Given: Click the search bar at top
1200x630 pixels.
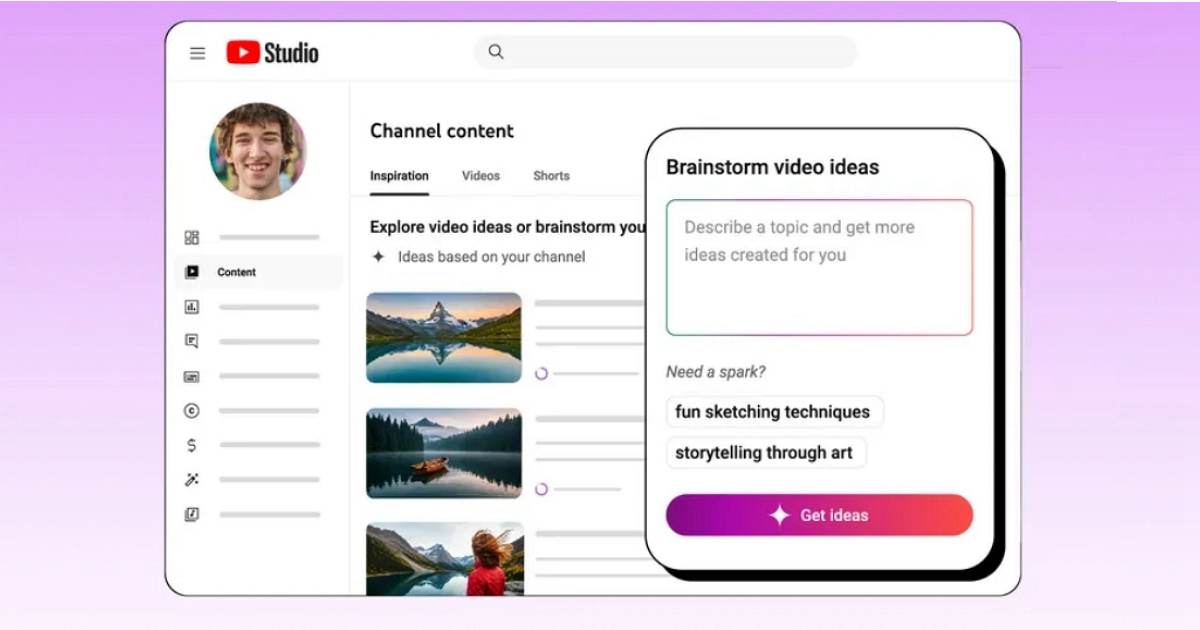Looking at the screenshot, I should coord(665,52).
